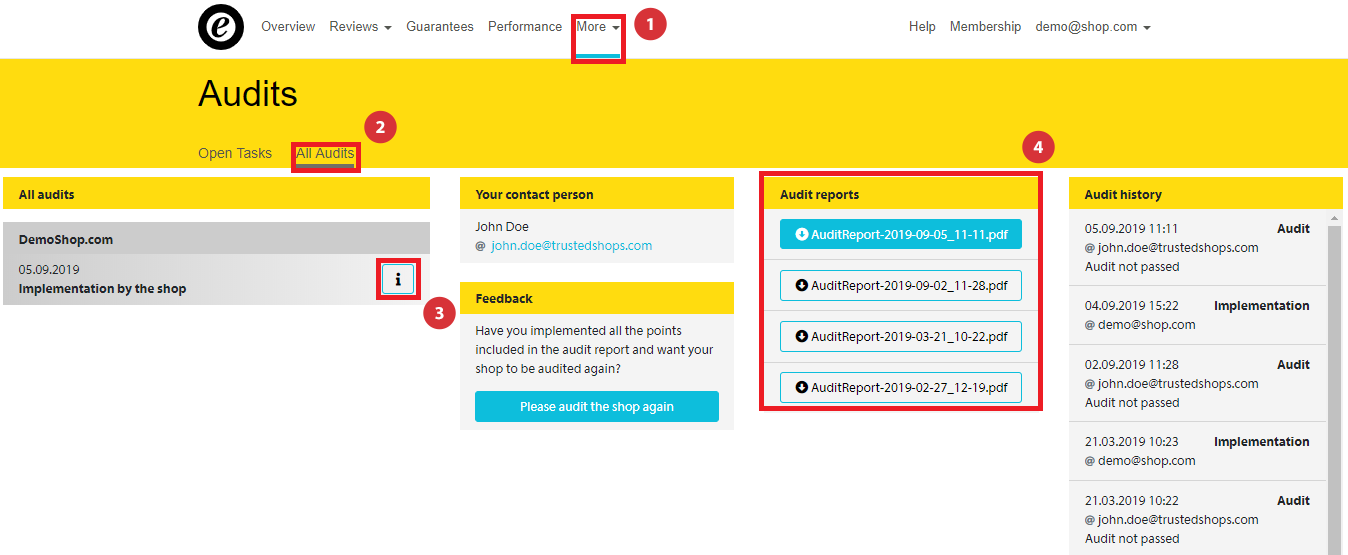The width and height of the screenshot is (1348, 555).
Task: Switch to Open Tasks tab
Action: tap(235, 153)
